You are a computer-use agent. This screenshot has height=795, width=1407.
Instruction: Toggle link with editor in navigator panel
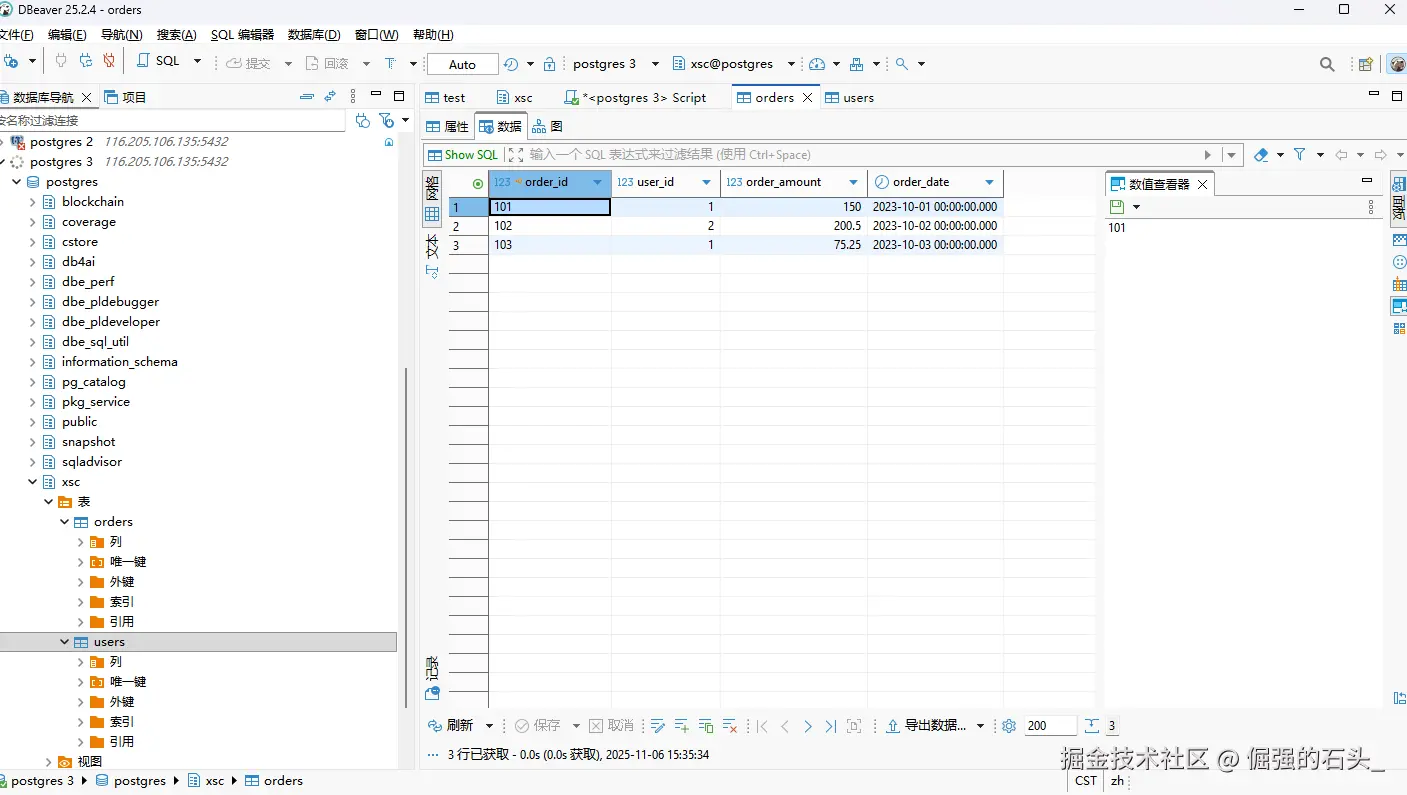(x=329, y=97)
